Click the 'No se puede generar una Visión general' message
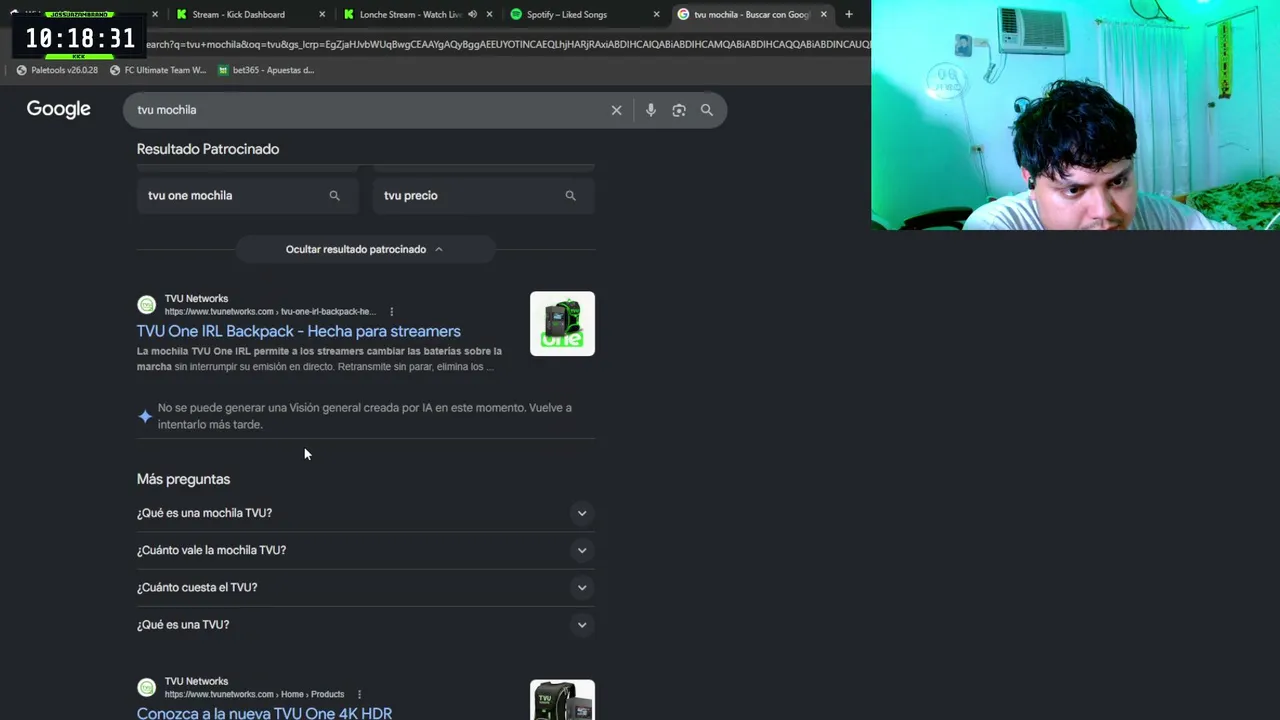Image resolution: width=1280 pixels, height=720 pixels. [365, 416]
